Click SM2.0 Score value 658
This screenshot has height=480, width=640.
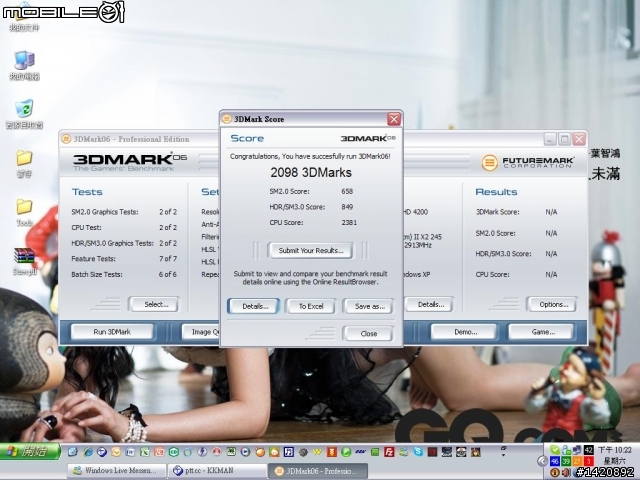tap(347, 191)
